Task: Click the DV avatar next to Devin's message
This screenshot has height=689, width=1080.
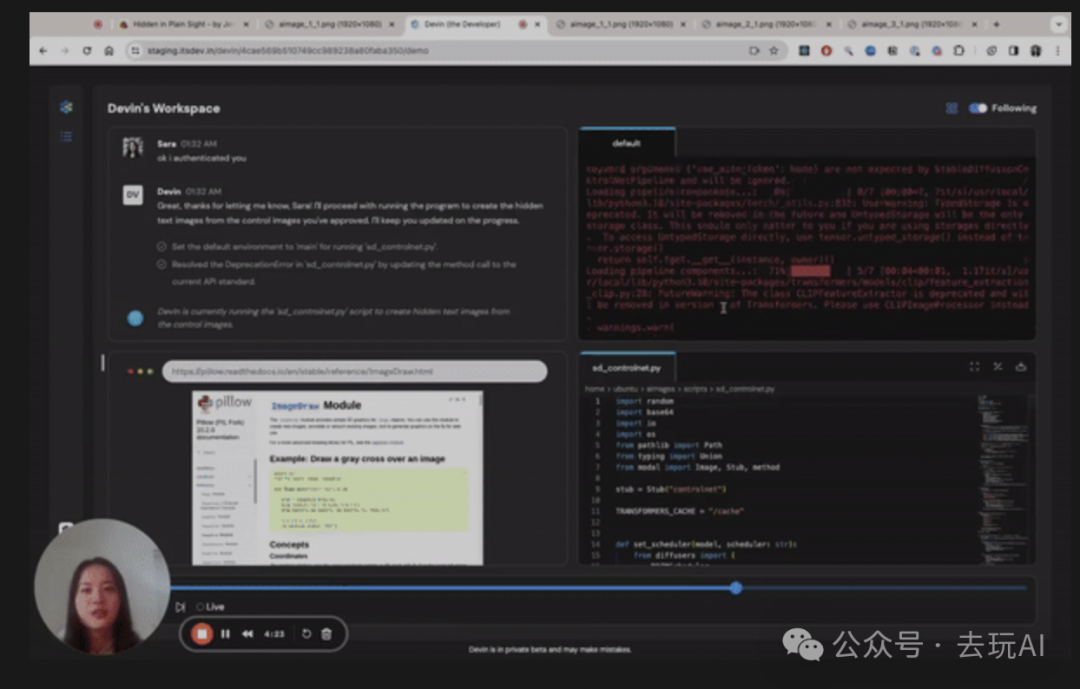Action: click(x=133, y=195)
